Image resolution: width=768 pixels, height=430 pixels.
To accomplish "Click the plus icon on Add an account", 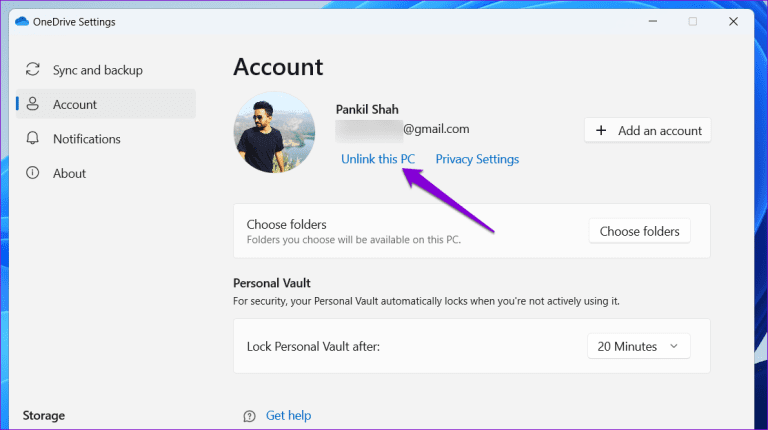I will (601, 130).
